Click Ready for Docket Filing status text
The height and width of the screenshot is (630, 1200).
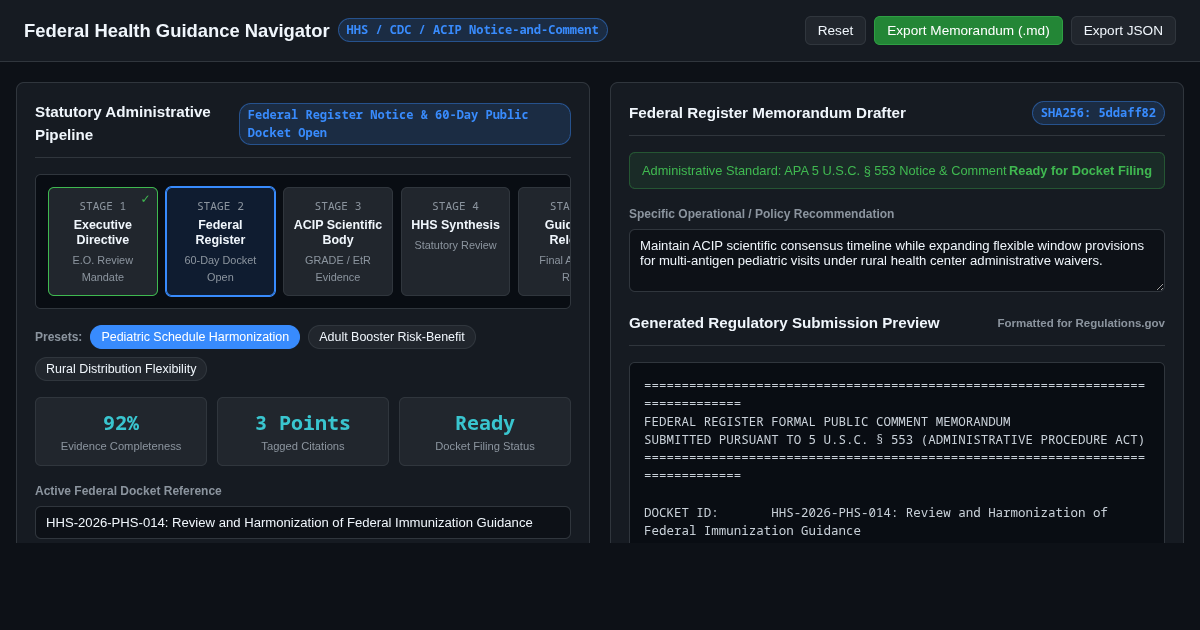(1080, 171)
